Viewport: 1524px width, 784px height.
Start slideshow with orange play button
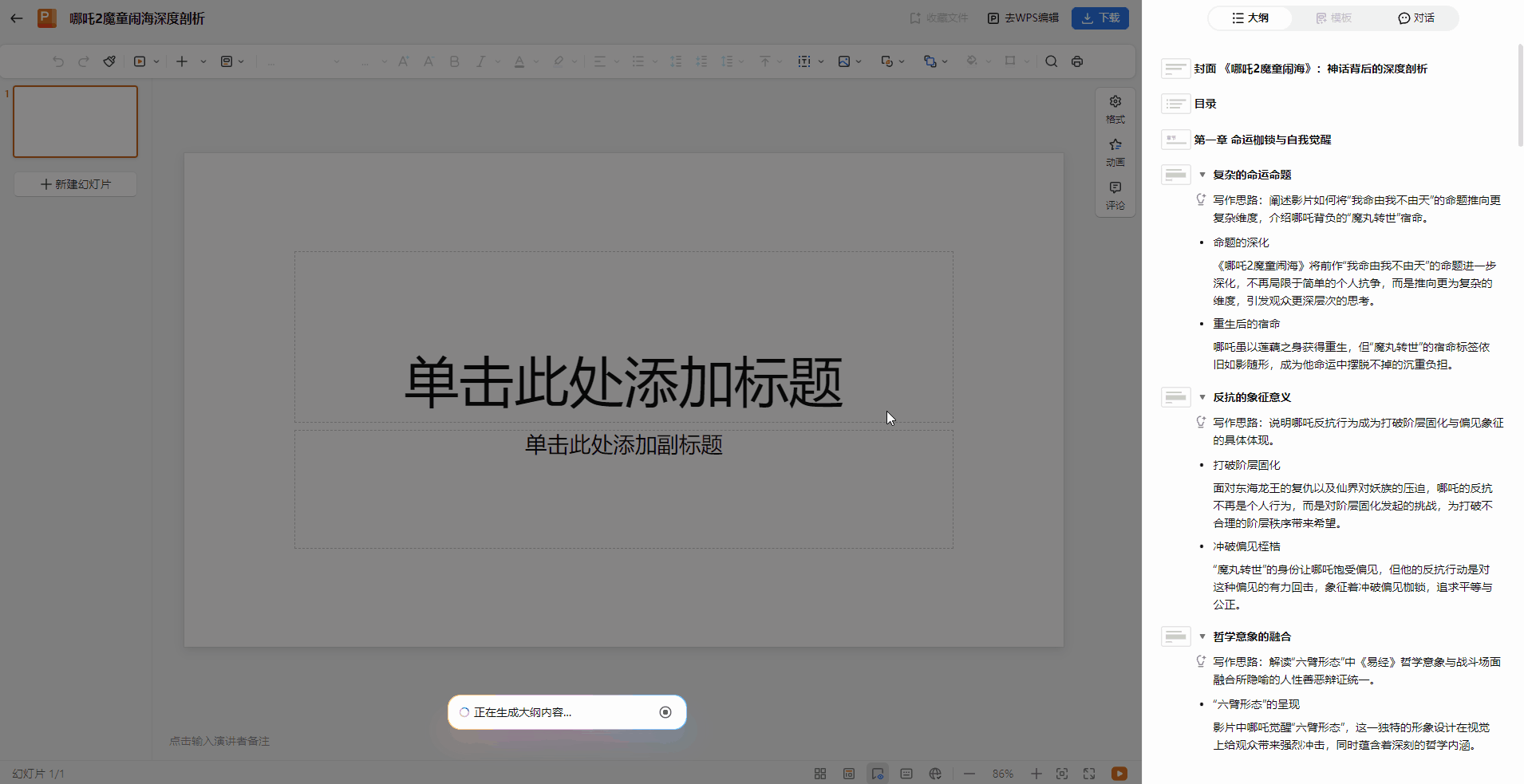tap(1119, 774)
